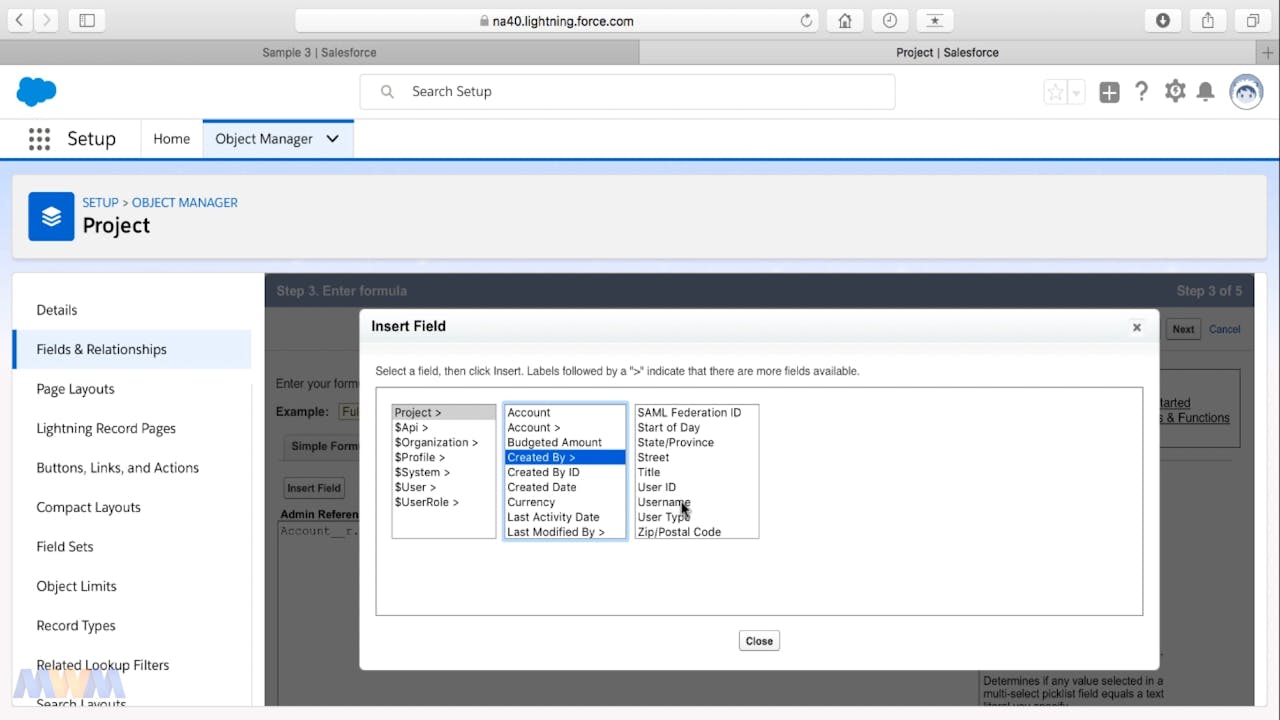This screenshot has height=720, width=1280.
Task: Reload page with browser refresh icon
Action: tap(806, 21)
